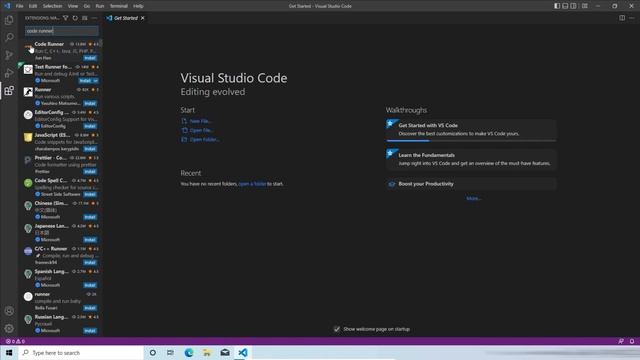The width and height of the screenshot is (640, 360).
Task: Install the Code Spell Checker extension
Action: 90,194
